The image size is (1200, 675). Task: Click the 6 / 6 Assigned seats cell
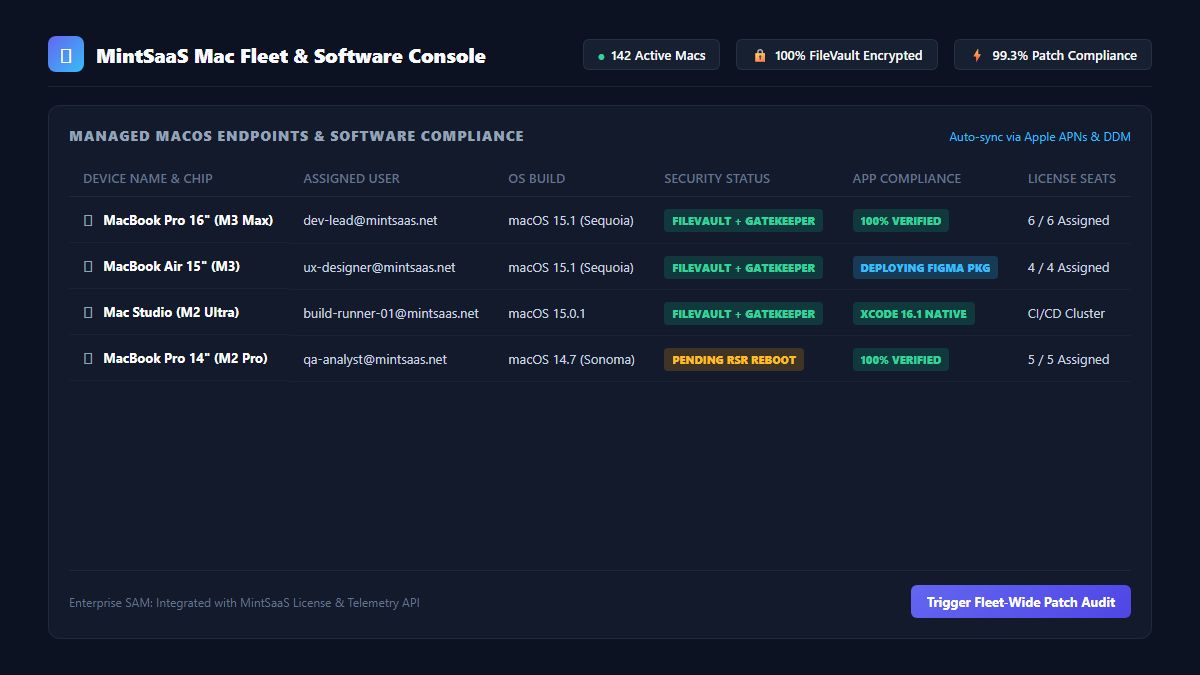(1068, 220)
